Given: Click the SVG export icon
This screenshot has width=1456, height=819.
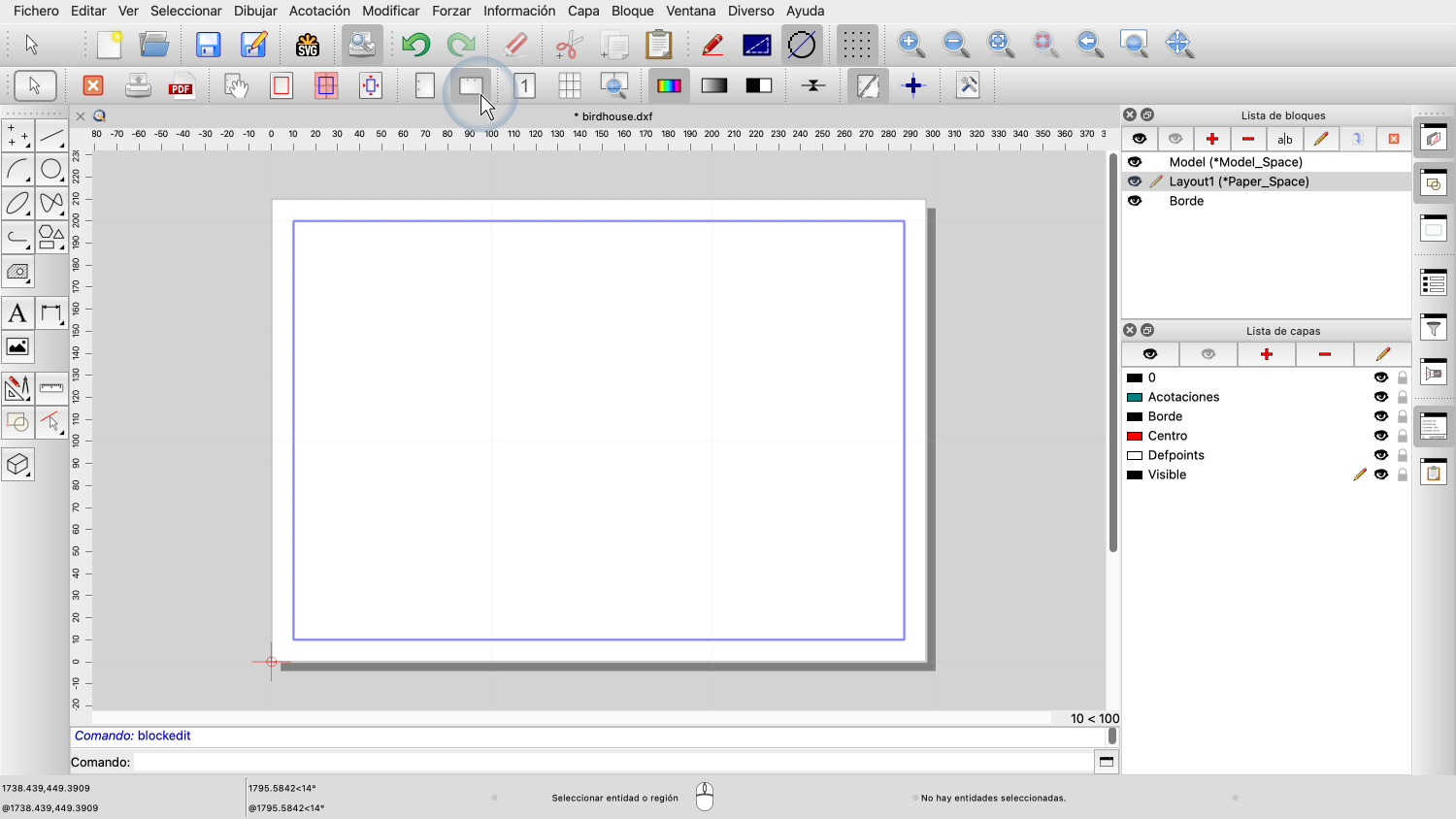Looking at the screenshot, I should 308,45.
